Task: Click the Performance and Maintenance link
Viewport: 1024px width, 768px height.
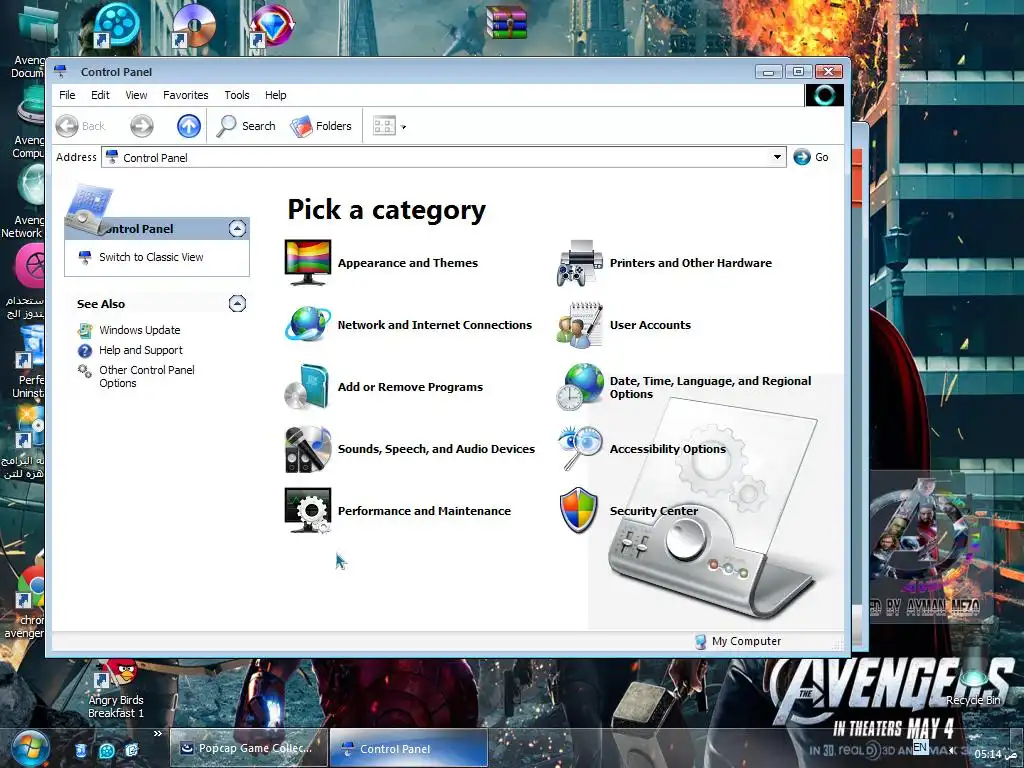Action: point(424,511)
